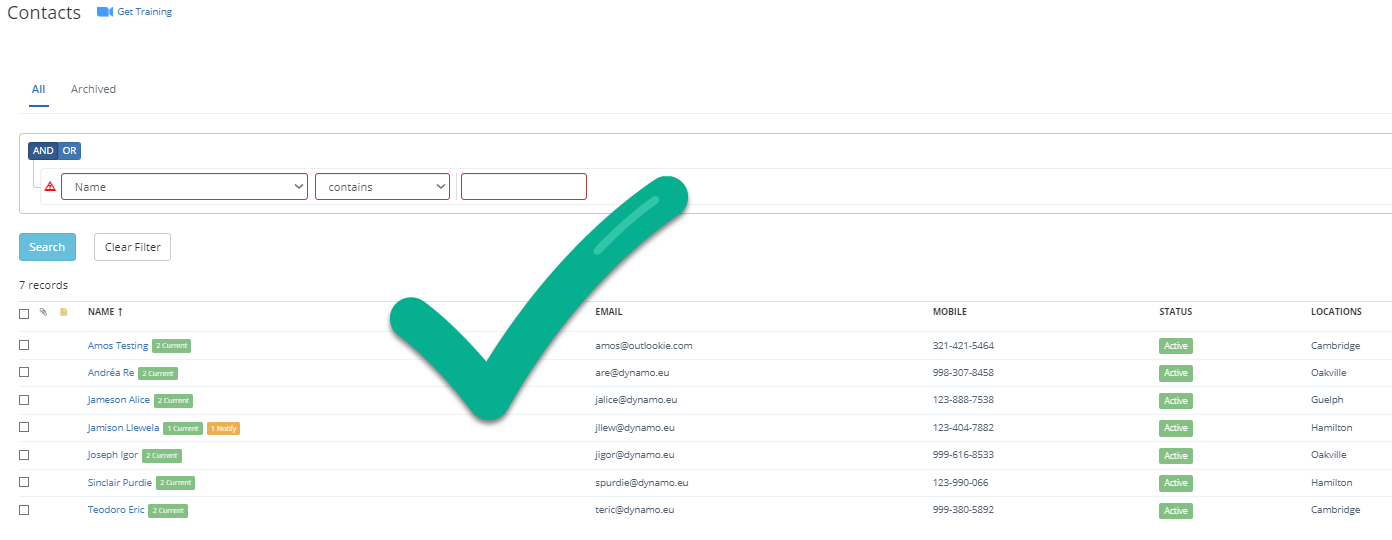Image resolution: width=1392 pixels, height=540 pixels.
Task: Click the paperclip attachment column icon
Action: click(43, 312)
